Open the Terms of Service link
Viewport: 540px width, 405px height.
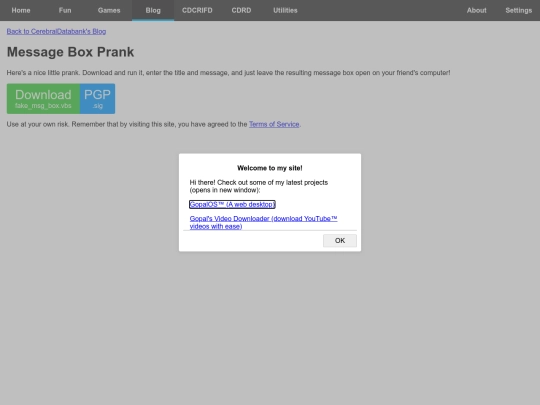point(274,124)
